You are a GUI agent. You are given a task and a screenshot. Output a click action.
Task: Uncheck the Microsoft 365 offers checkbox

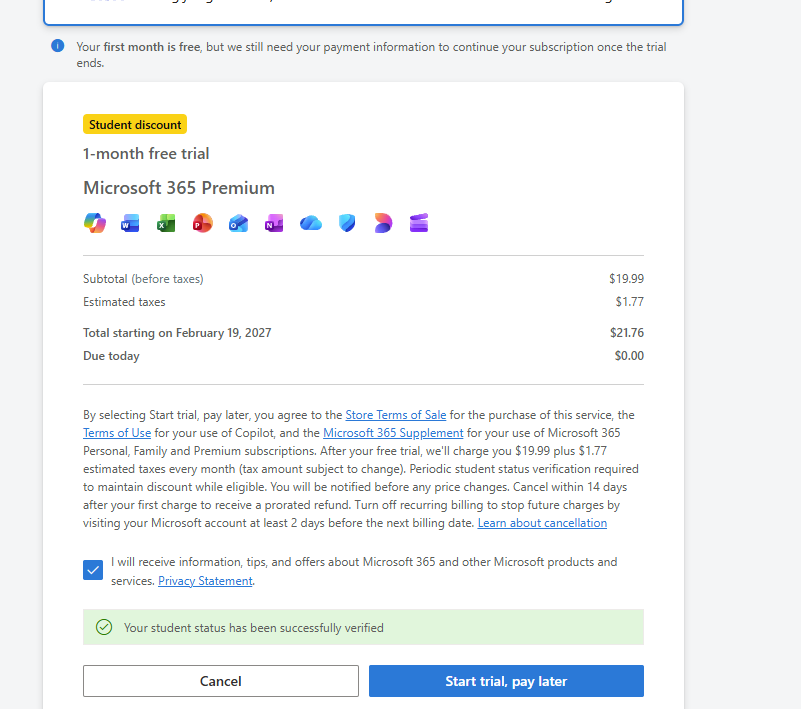pyautogui.click(x=93, y=570)
